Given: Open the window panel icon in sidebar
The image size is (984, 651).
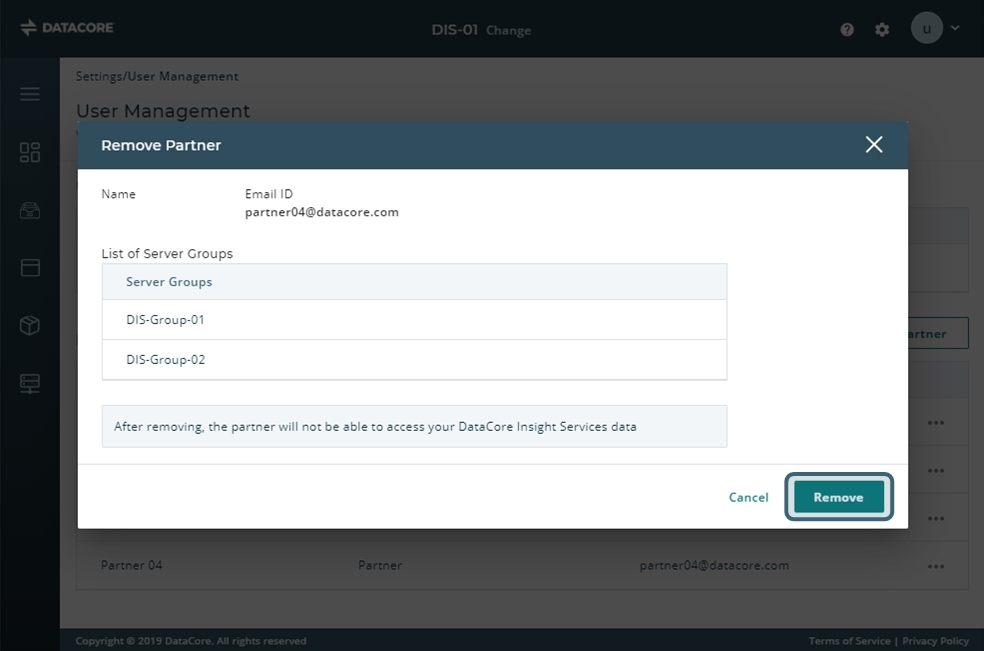Looking at the screenshot, I should pos(29,267).
